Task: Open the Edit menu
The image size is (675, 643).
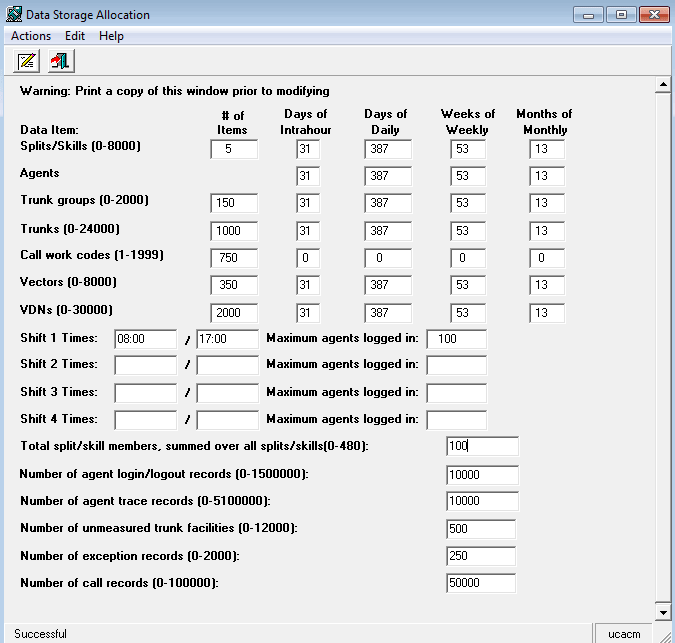Action: 75,36
